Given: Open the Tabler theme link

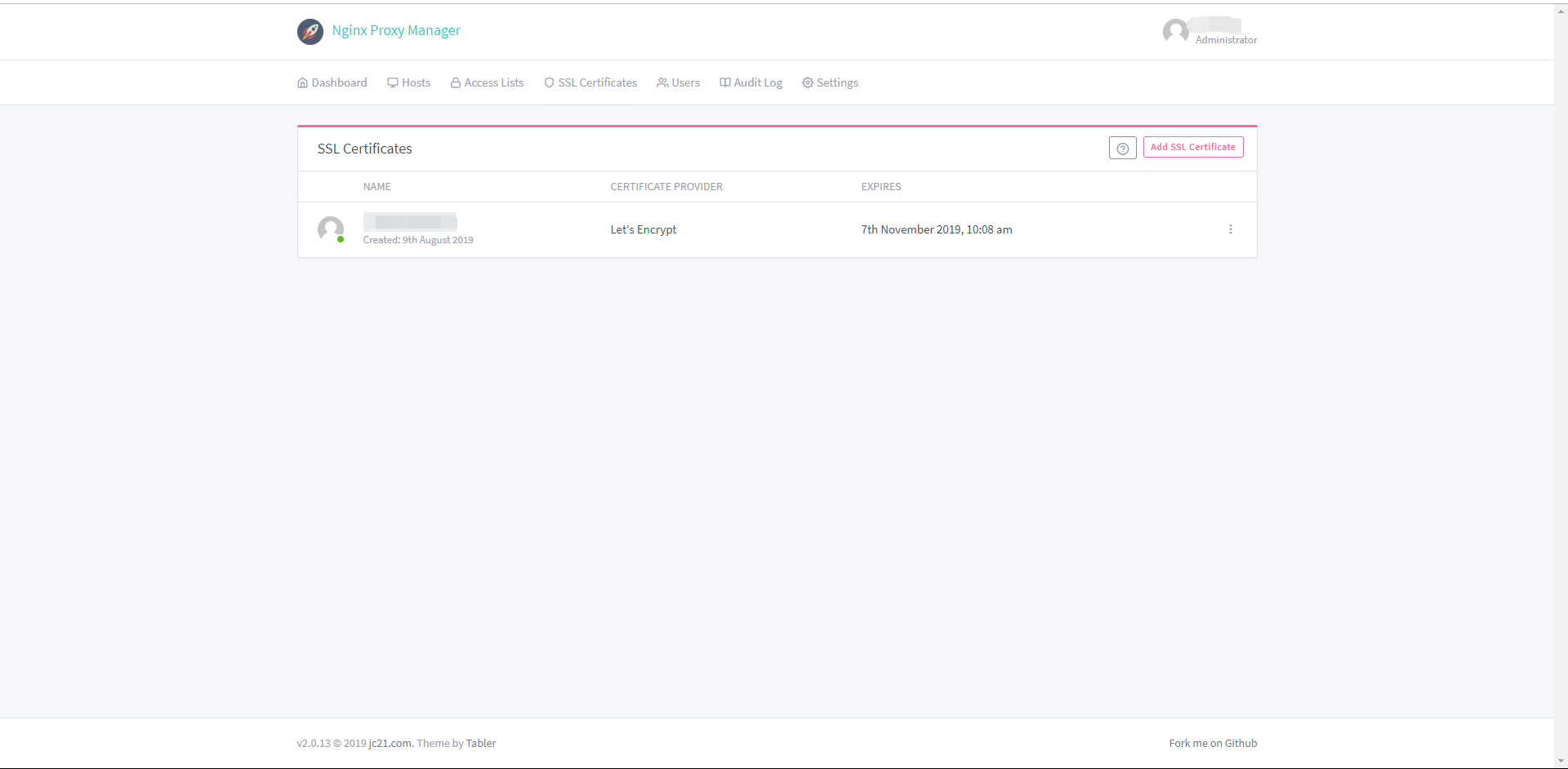Looking at the screenshot, I should [x=481, y=743].
